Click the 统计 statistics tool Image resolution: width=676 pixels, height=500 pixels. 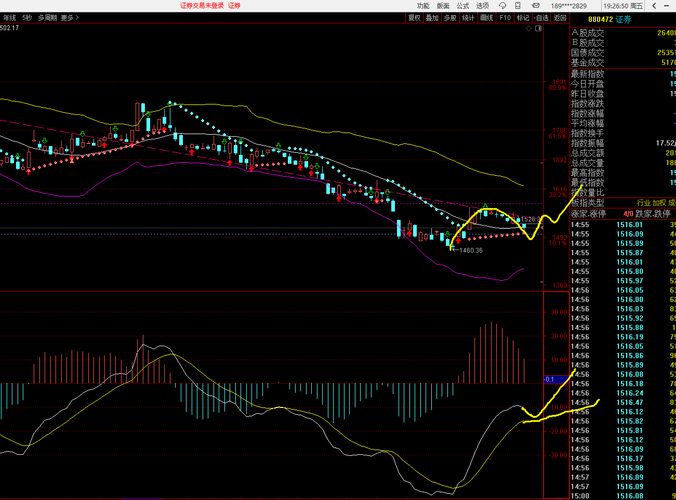[x=468, y=17]
